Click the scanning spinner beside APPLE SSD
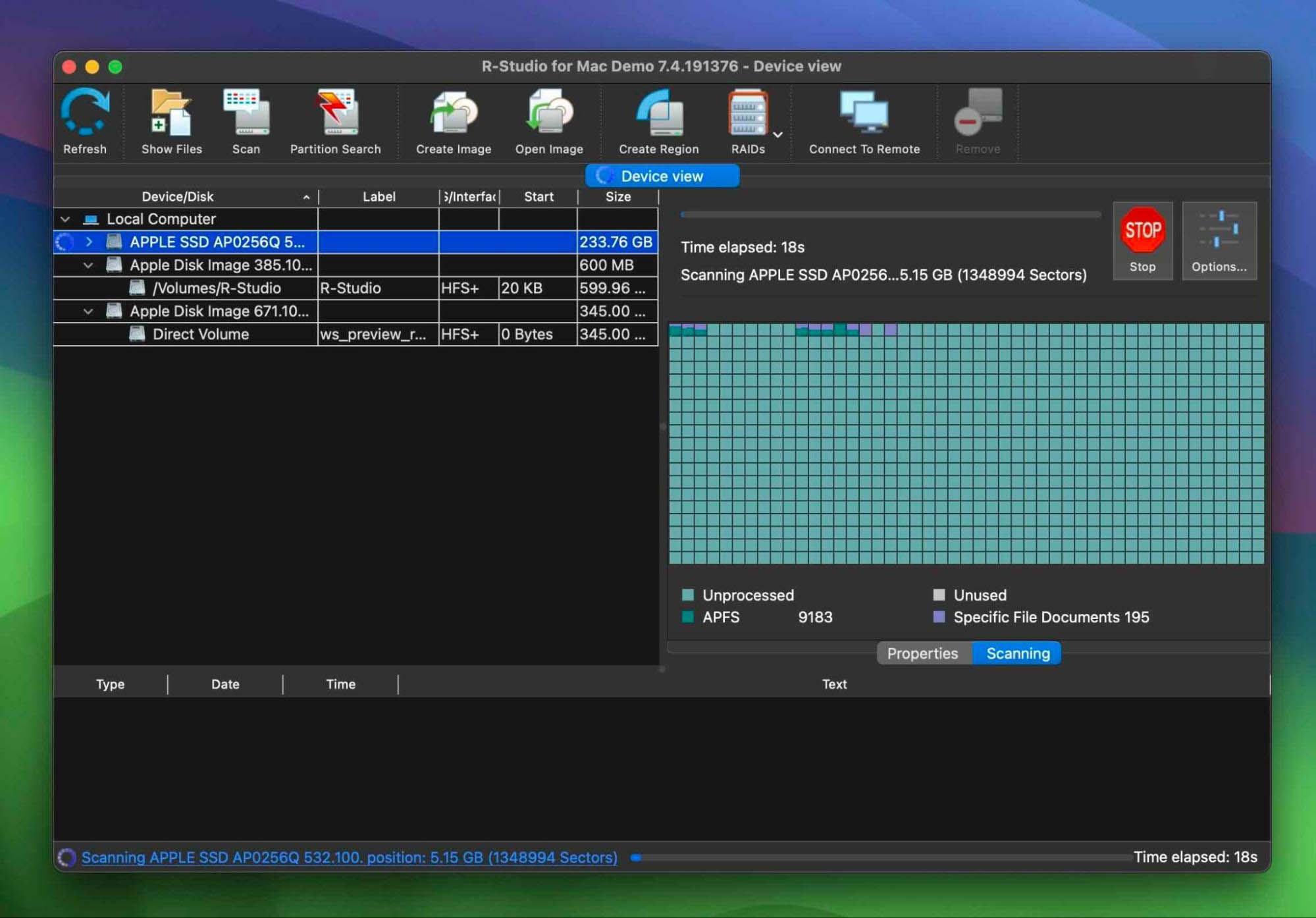This screenshot has width=1316, height=918. (64, 242)
